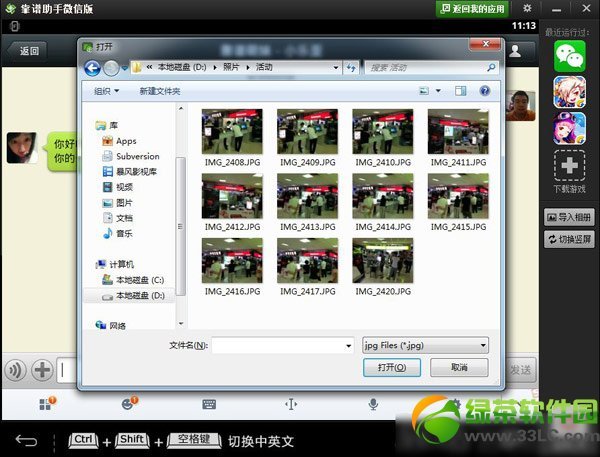Click the refresh button next to address bar
This screenshot has height=457, width=600.
[351, 68]
